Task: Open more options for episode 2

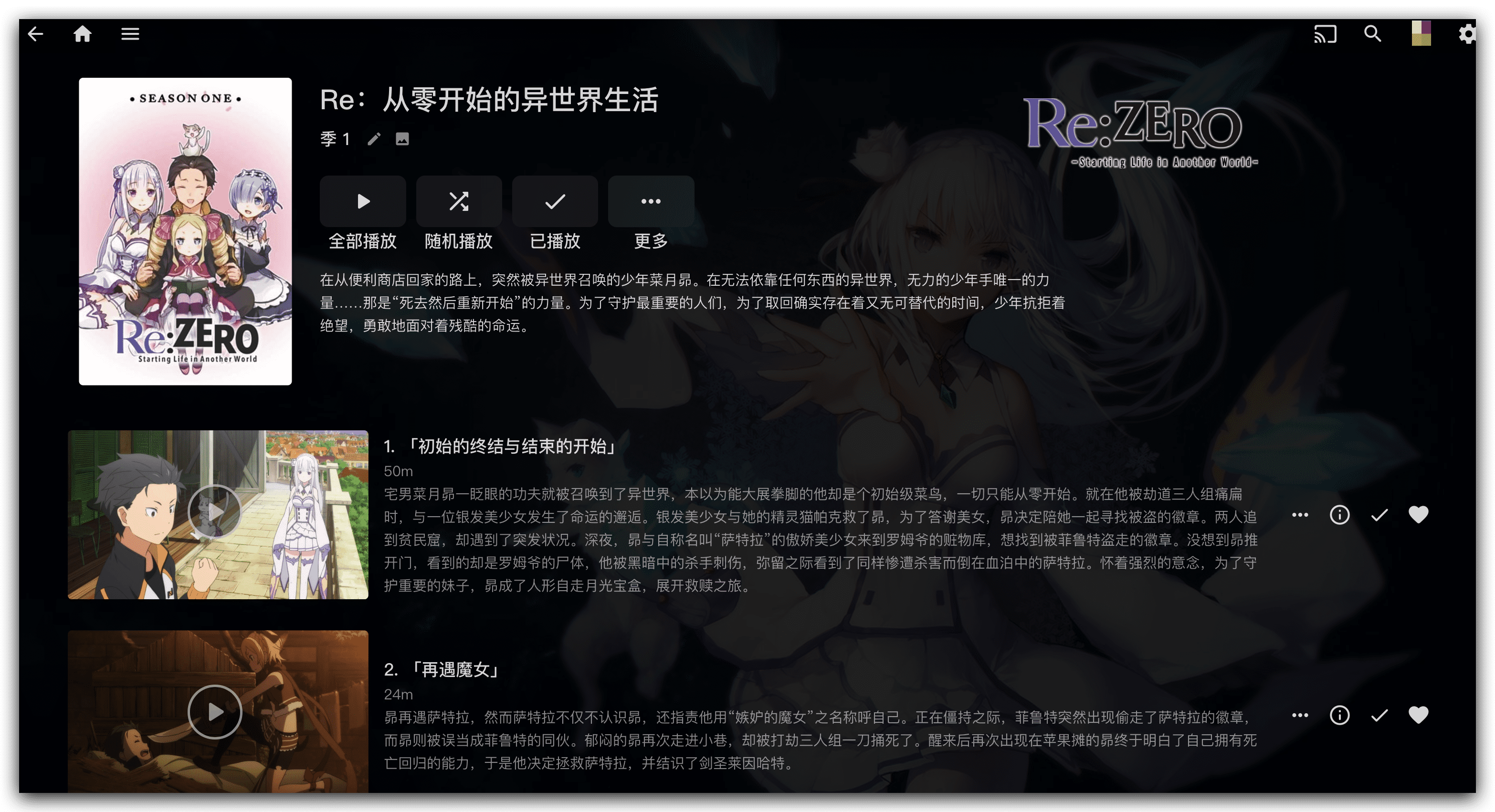Action: coord(1300,715)
